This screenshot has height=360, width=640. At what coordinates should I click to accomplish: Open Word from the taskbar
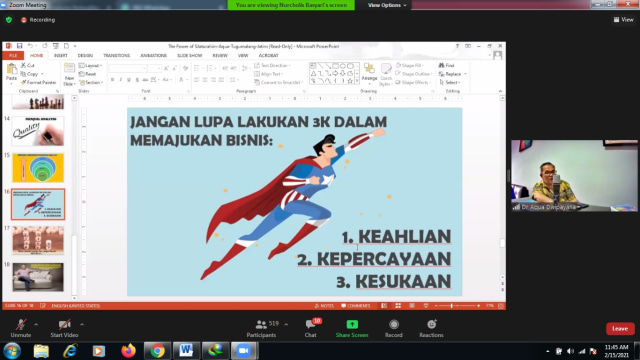tap(186, 351)
